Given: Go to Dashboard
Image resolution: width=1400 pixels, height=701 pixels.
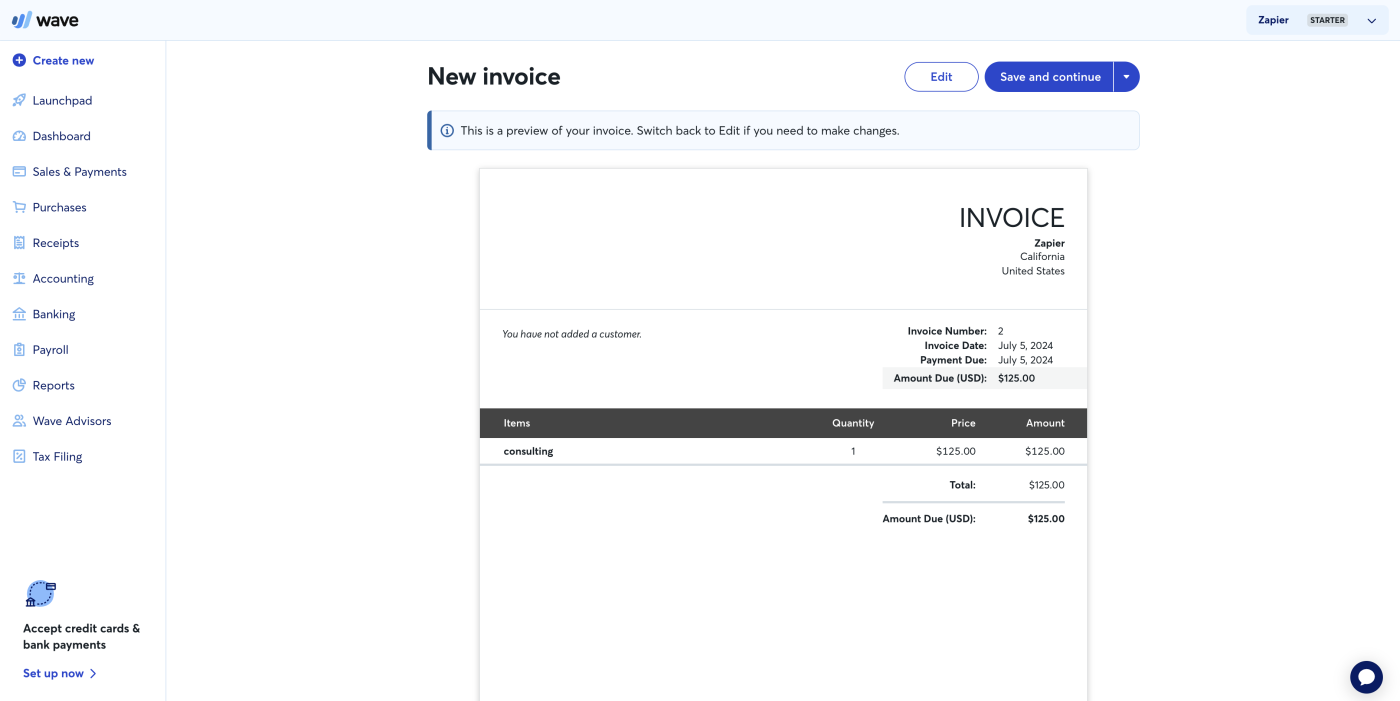Looking at the screenshot, I should click(x=61, y=136).
